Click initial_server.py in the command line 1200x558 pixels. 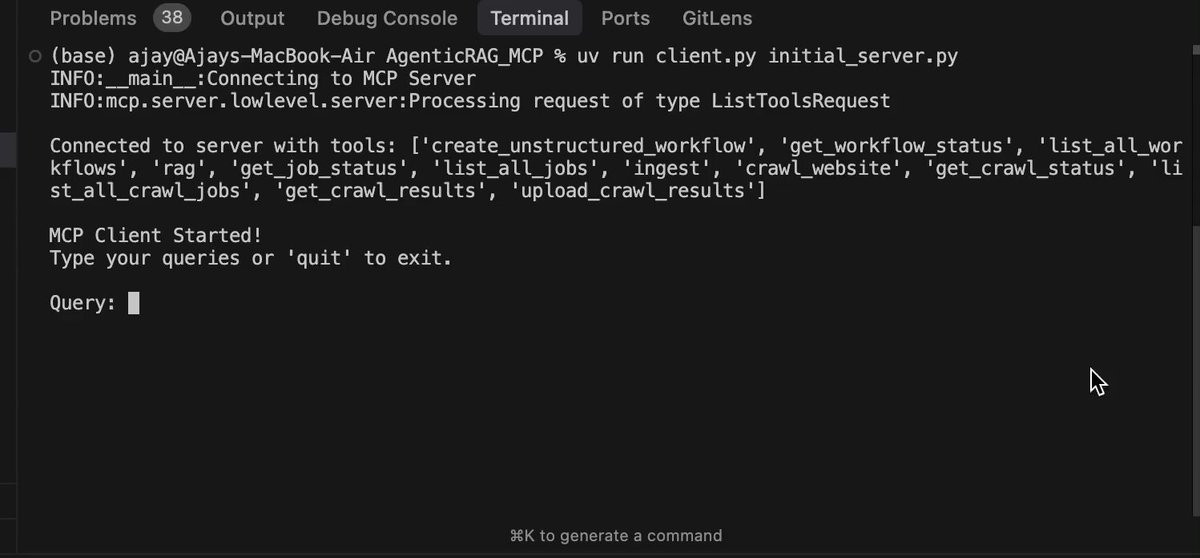[x=863, y=56]
